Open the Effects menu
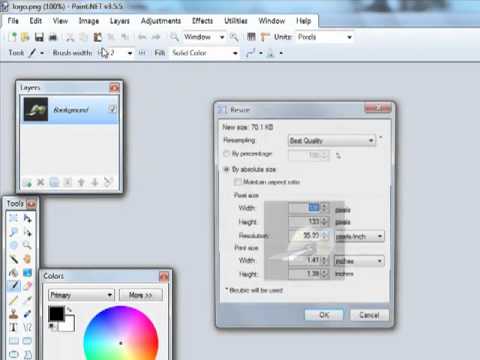Viewport: 480px width, 360px height. pos(202,21)
